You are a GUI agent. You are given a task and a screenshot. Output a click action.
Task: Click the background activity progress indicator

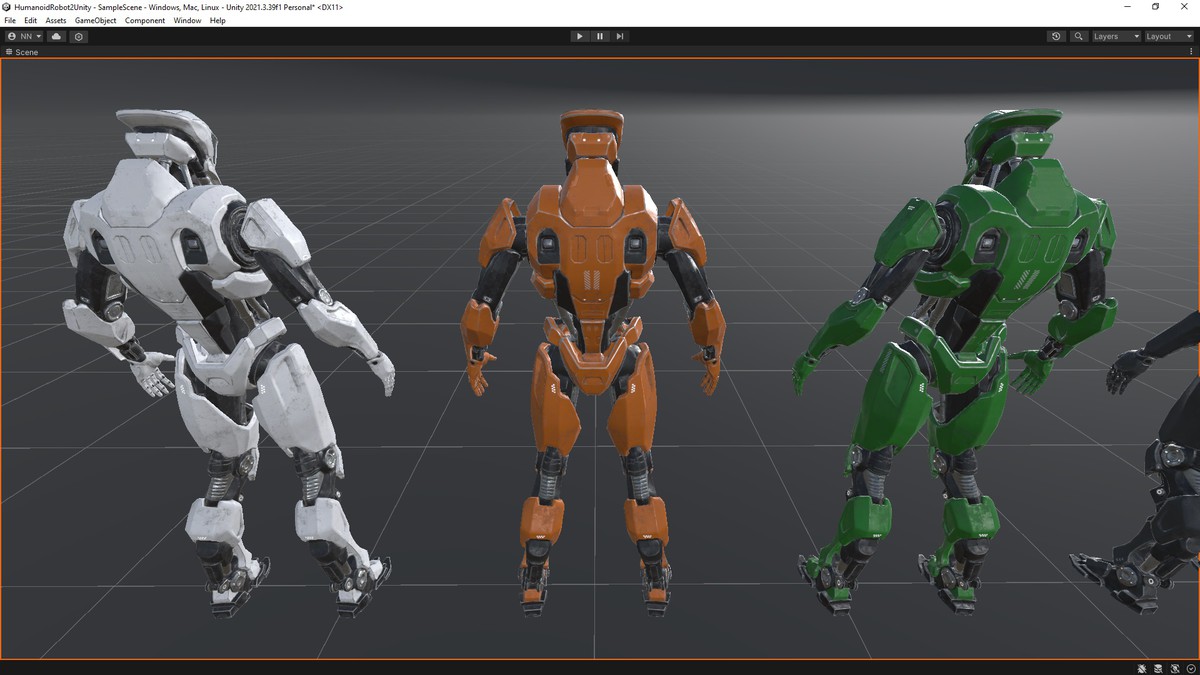point(1191,668)
